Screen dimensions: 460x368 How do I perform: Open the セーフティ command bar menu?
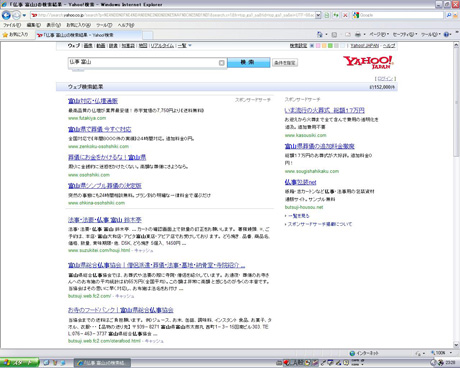point(405,35)
